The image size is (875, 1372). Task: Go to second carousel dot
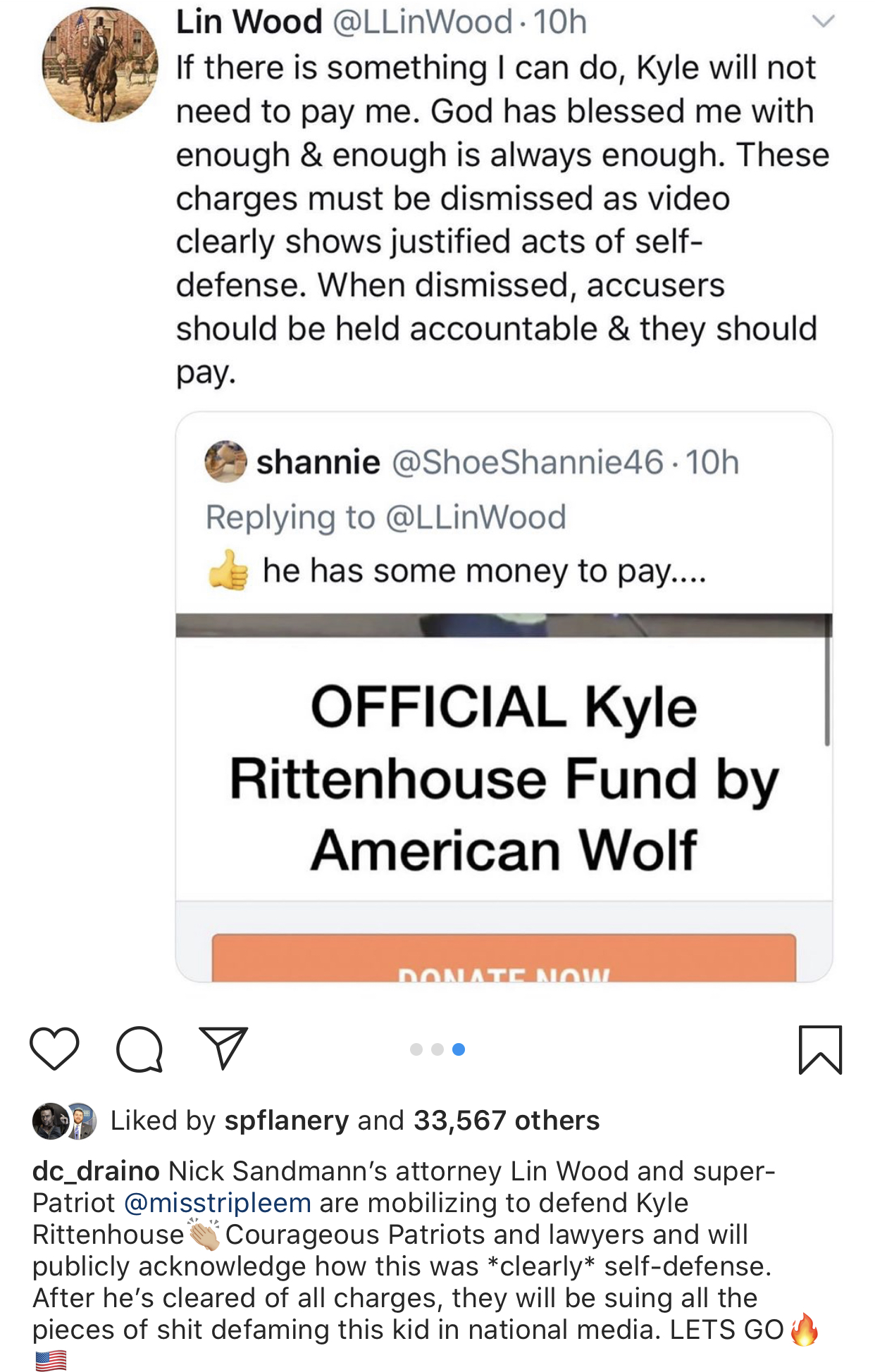pos(437,1049)
